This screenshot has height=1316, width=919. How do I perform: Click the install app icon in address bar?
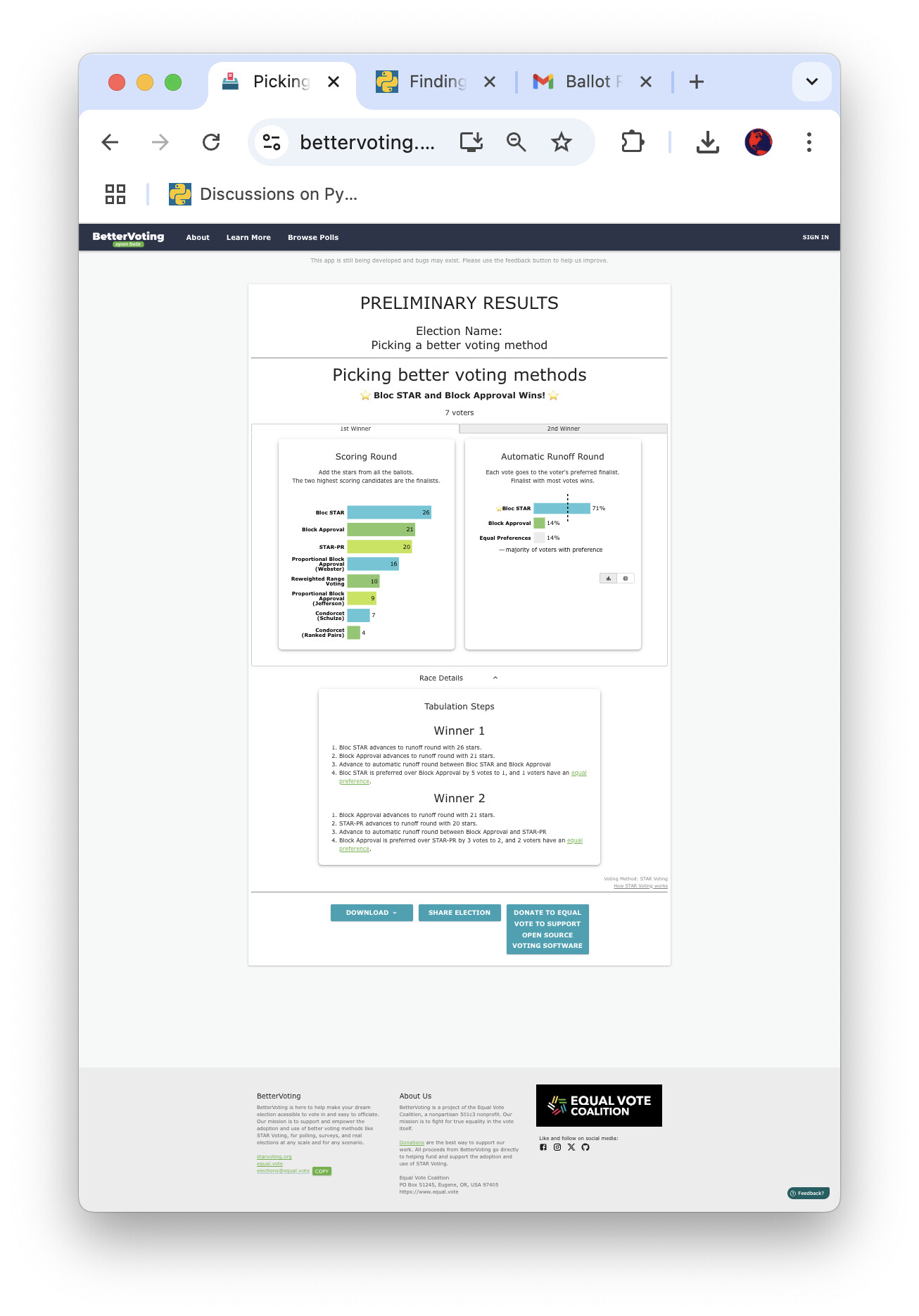(471, 142)
